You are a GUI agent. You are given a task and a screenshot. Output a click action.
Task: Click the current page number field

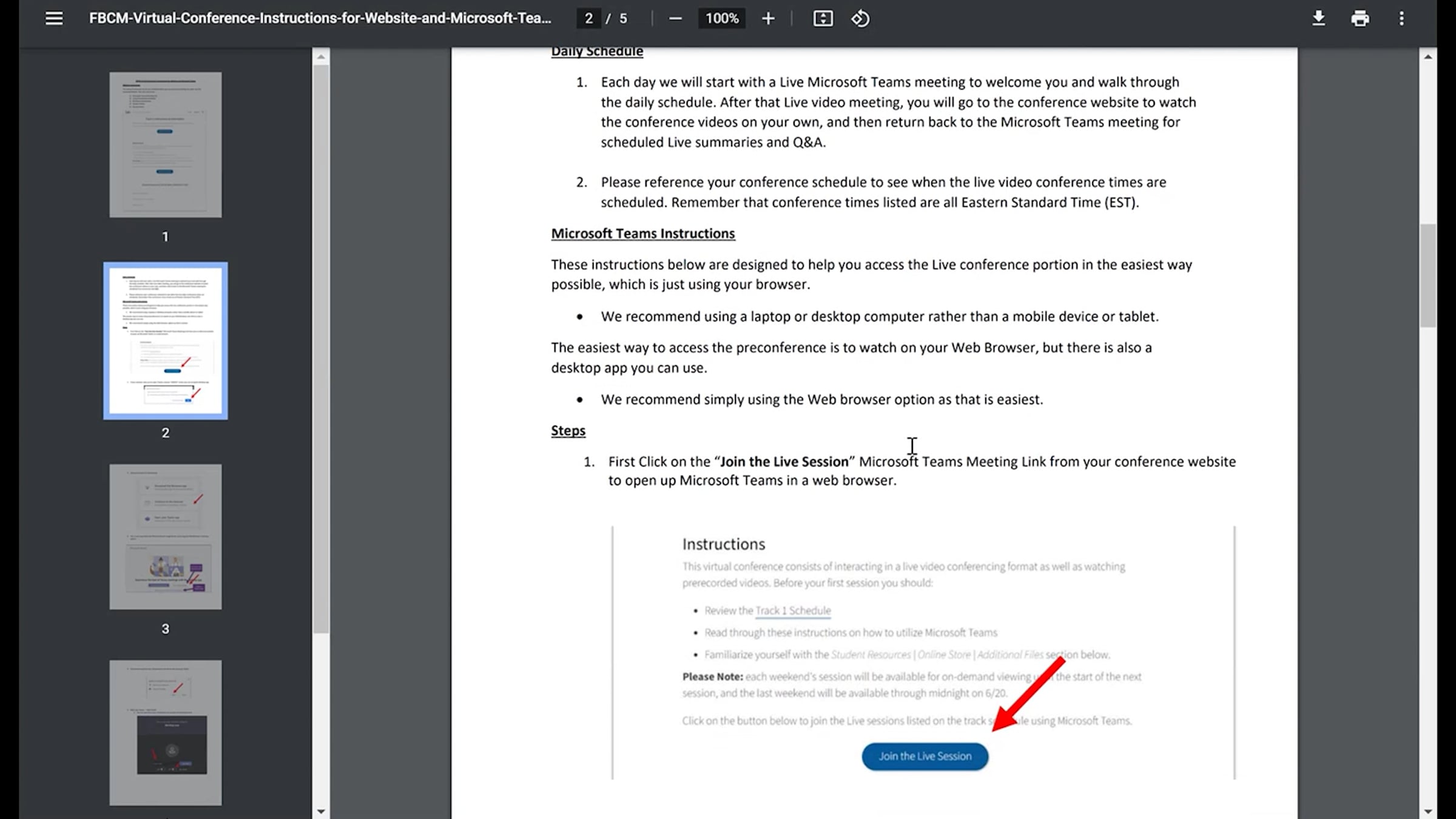point(588,19)
